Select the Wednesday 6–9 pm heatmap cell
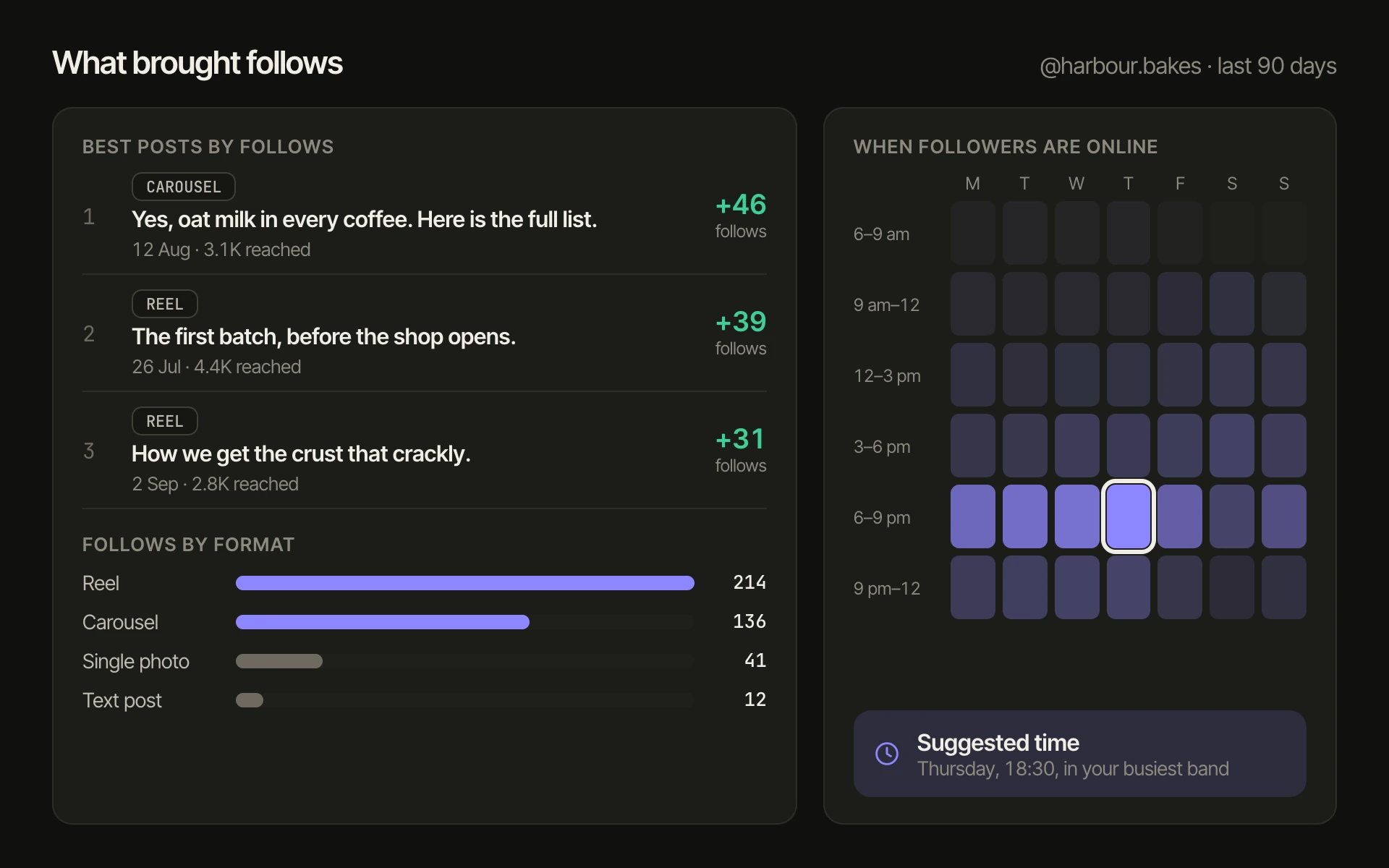This screenshot has width=1389, height=868. 1077,516
